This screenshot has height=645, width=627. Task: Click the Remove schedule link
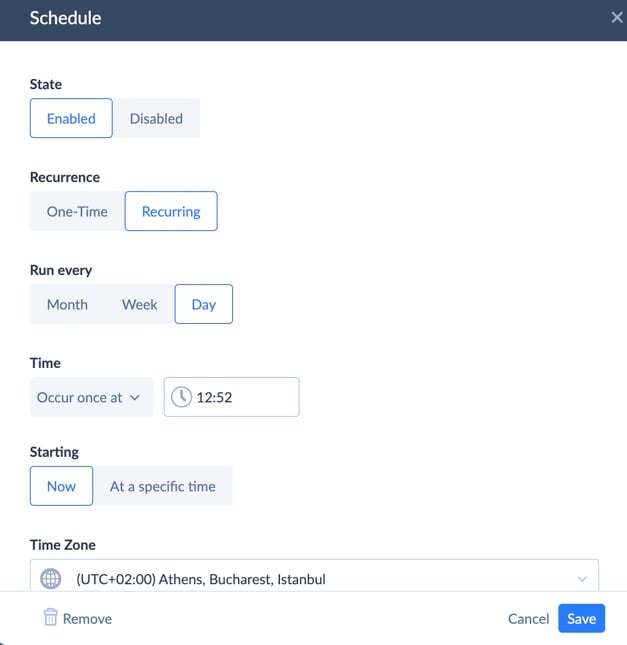click(87, 619)
